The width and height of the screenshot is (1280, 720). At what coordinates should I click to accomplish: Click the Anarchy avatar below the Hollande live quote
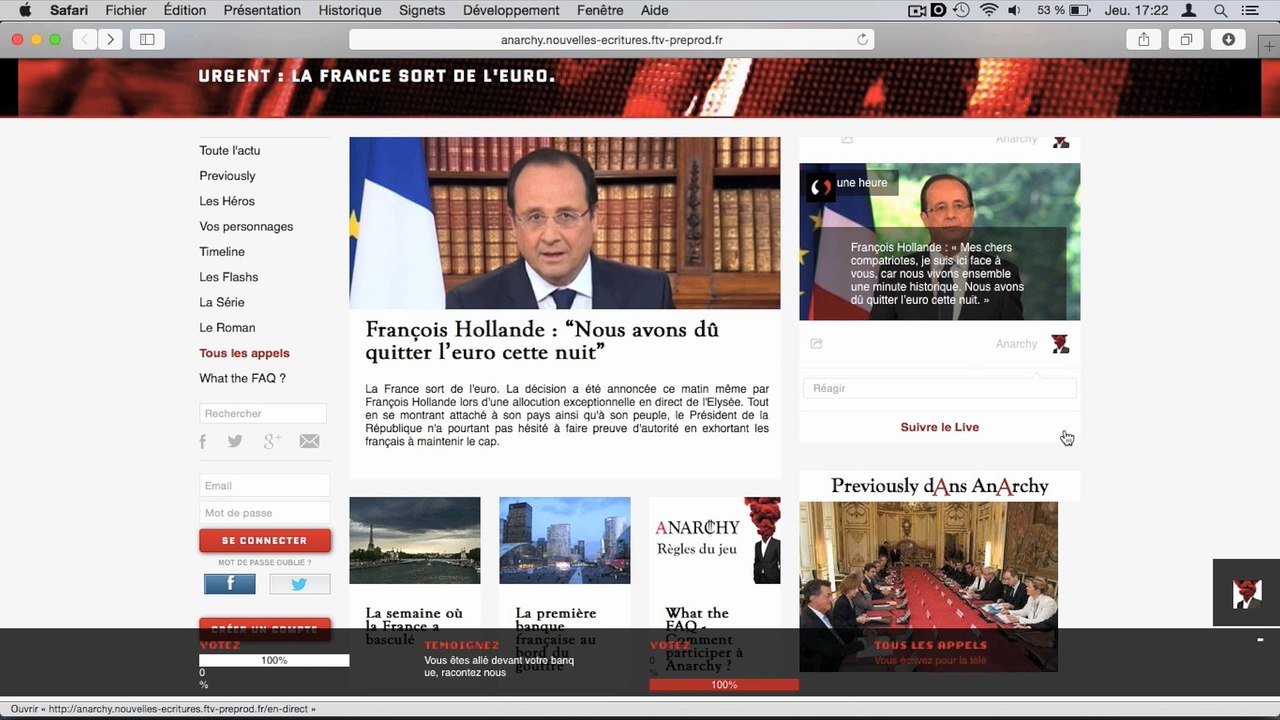pyautogui.click(x=1061, y=344)
